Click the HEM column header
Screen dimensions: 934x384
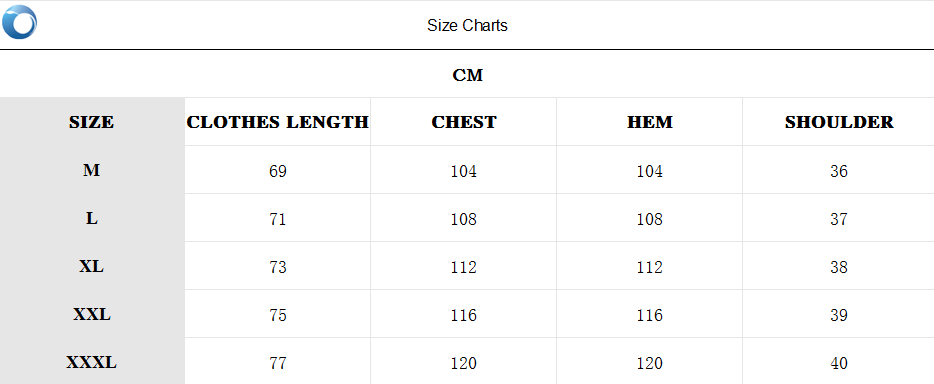click(x=650, y=122)
